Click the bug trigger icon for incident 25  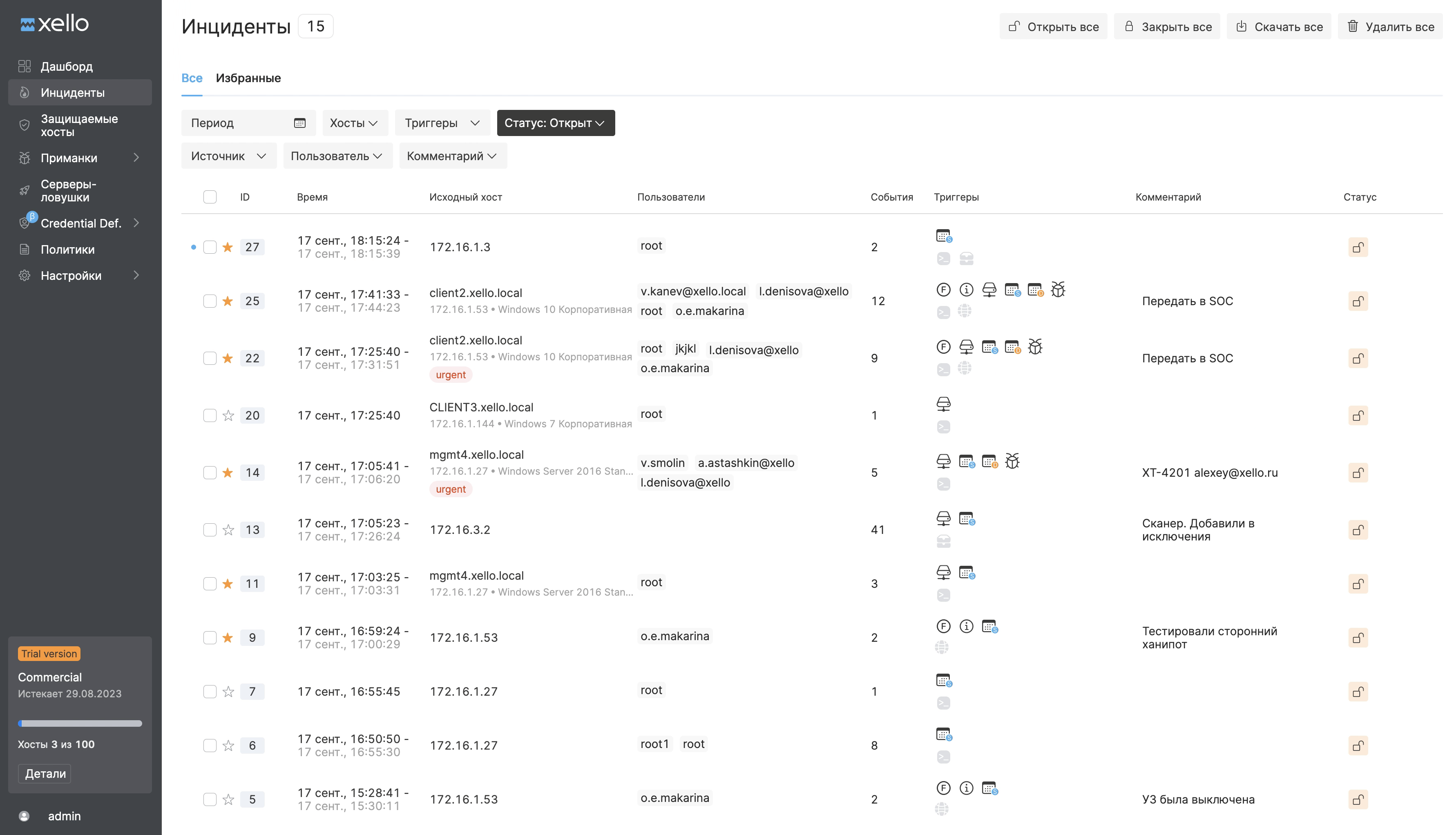[1058, 290]
